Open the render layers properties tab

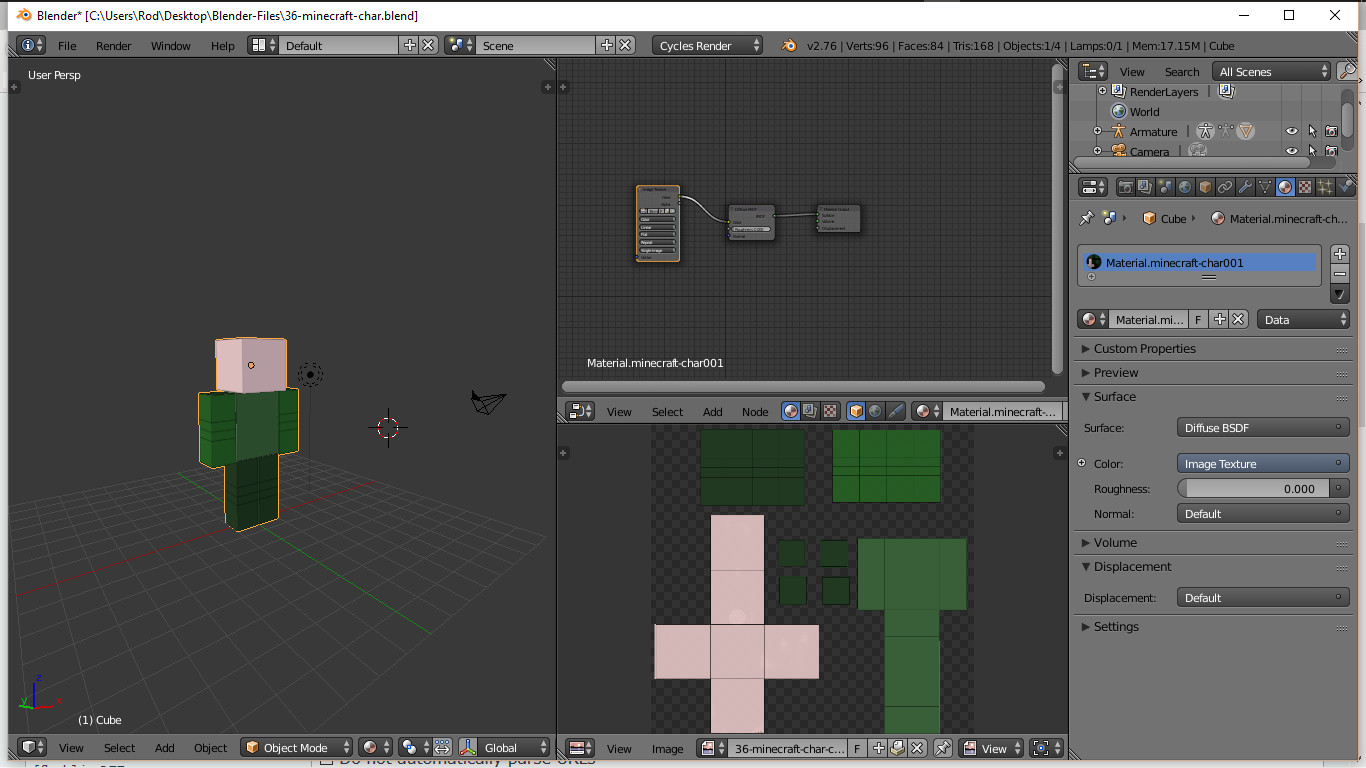(1145, 187)
